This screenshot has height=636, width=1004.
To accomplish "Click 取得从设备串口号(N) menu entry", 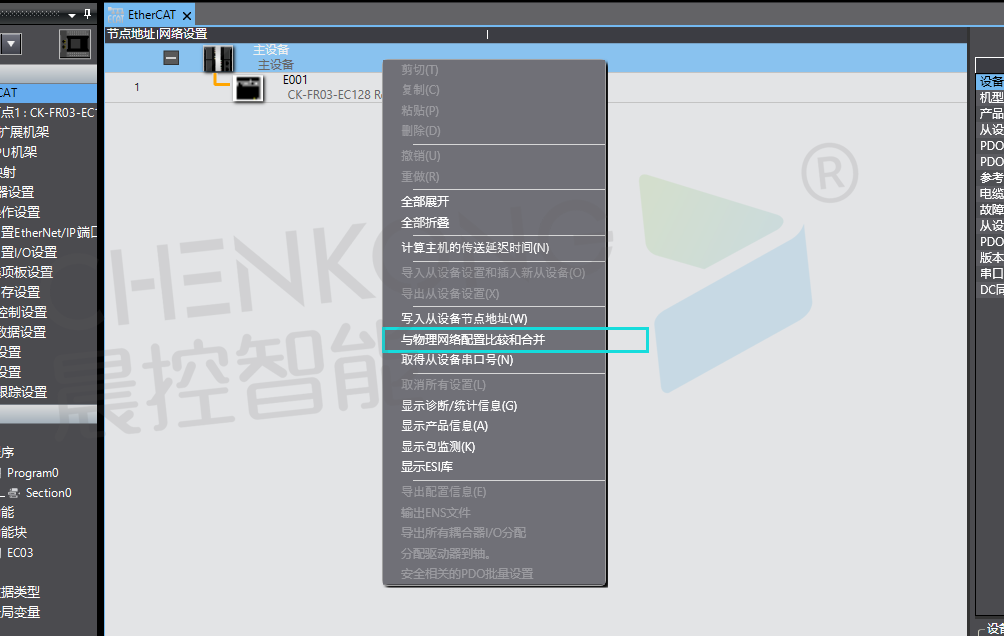I will (x=457, y=360).
